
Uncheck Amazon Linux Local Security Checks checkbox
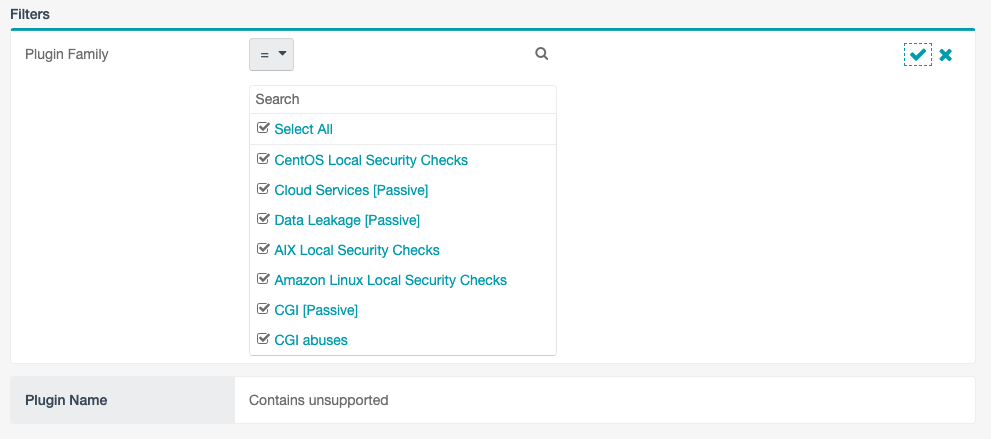pyautogui.click(x=263, y=280)
